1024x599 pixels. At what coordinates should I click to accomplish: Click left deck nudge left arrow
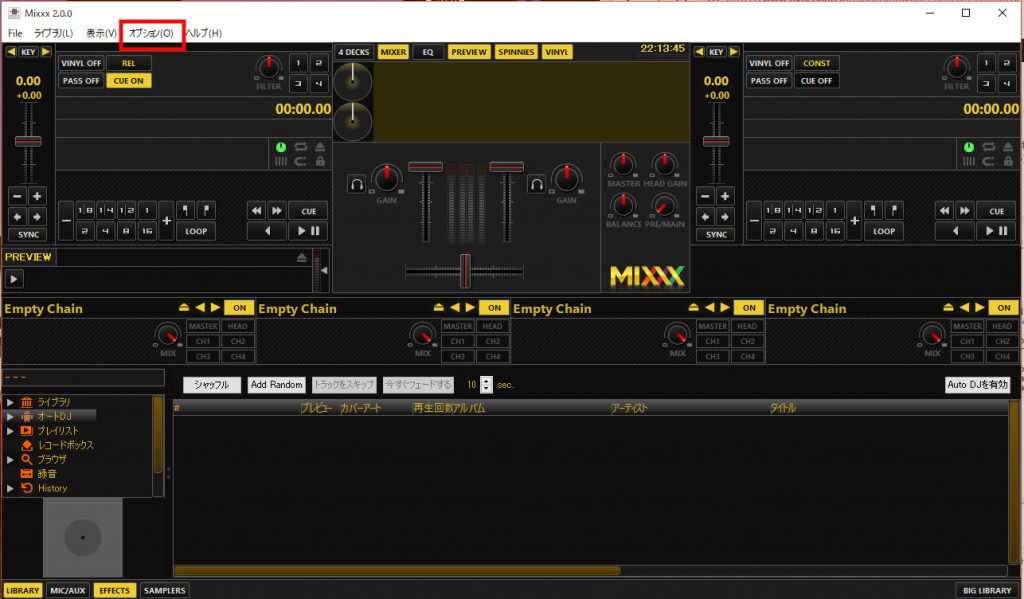18,216
